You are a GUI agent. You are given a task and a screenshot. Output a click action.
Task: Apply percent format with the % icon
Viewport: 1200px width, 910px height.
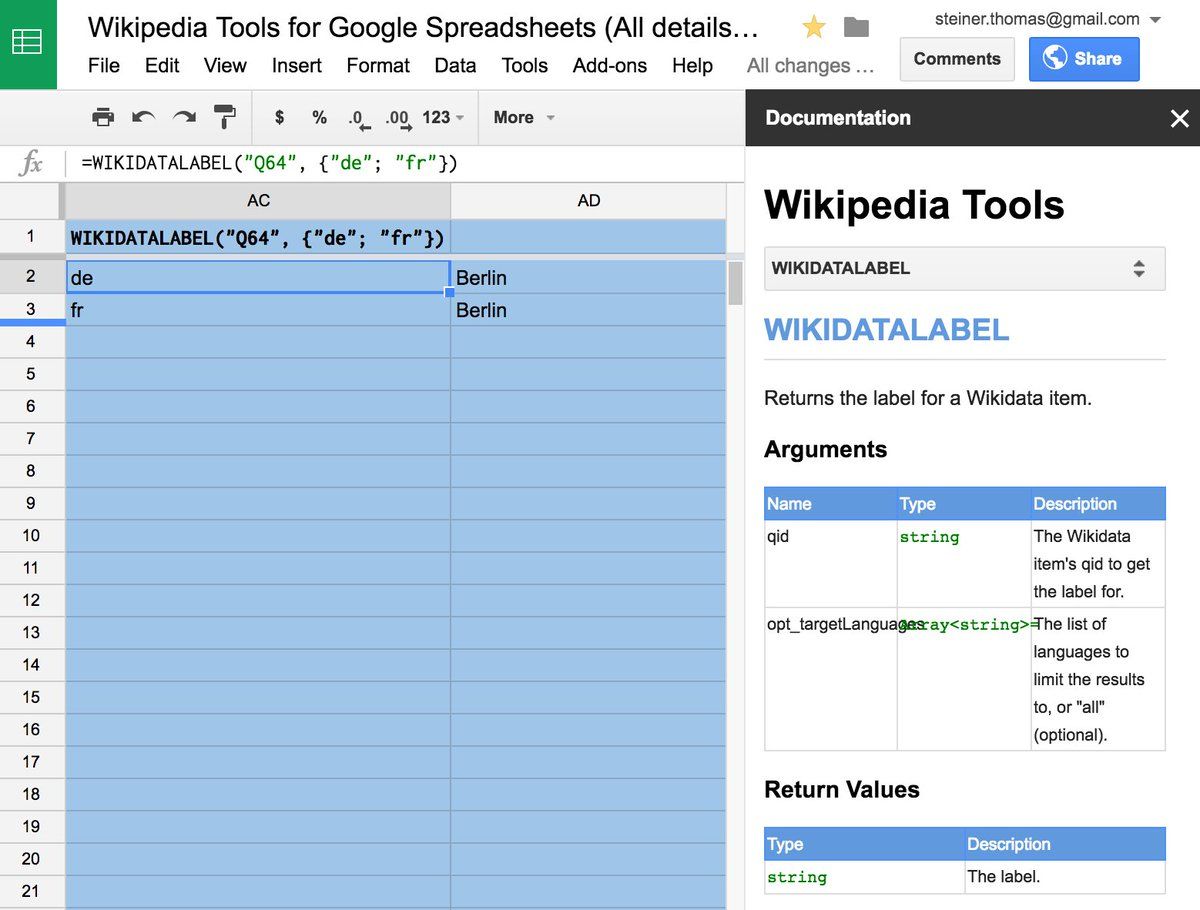coord(319,117)
